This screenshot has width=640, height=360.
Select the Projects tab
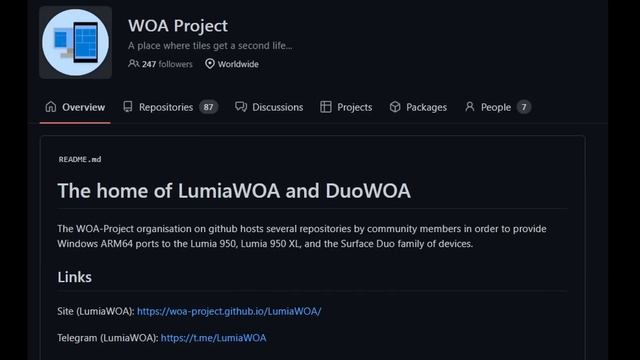346,107
